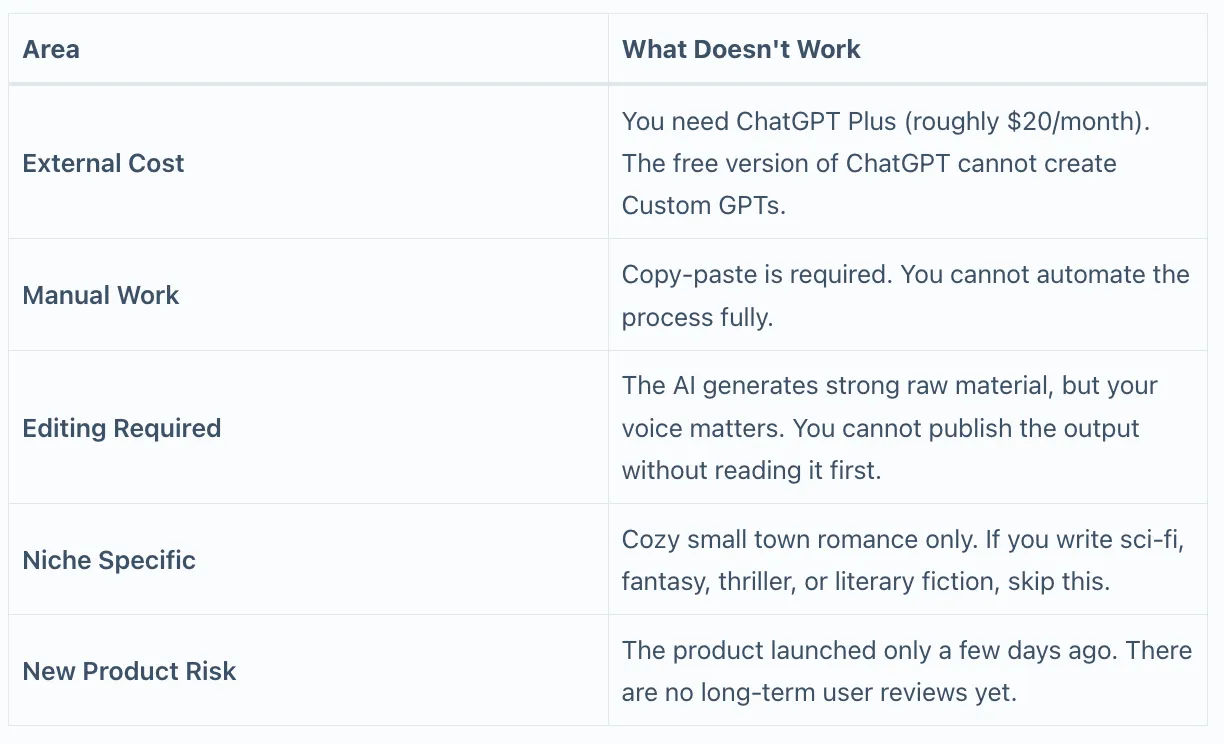Click the word "sci-fi" in Niche row
The width and height of the screenshot is (1224, 744).
1155,540
